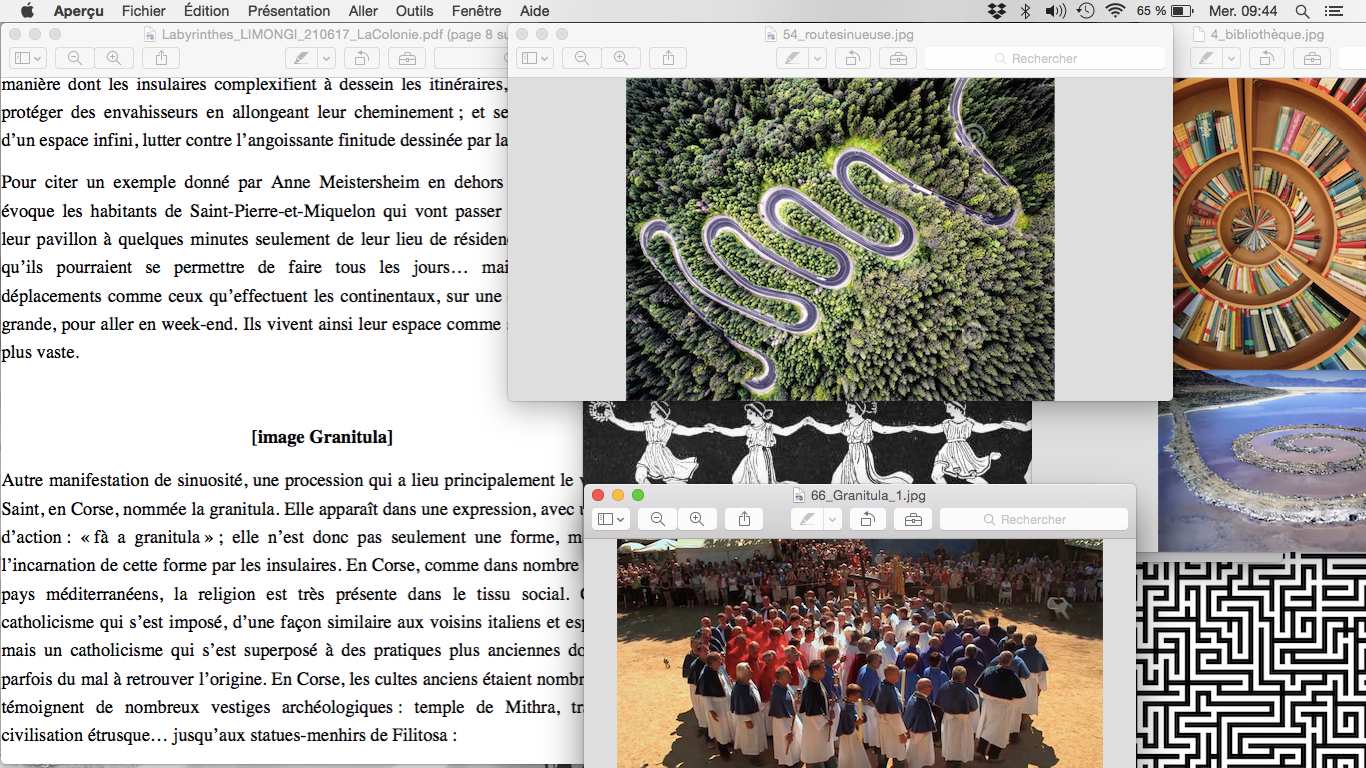The width and height of the screenshot is (1366, 768).
Task: Open Spotlight search in the menu bar
Action: [x=1301, y=11]
